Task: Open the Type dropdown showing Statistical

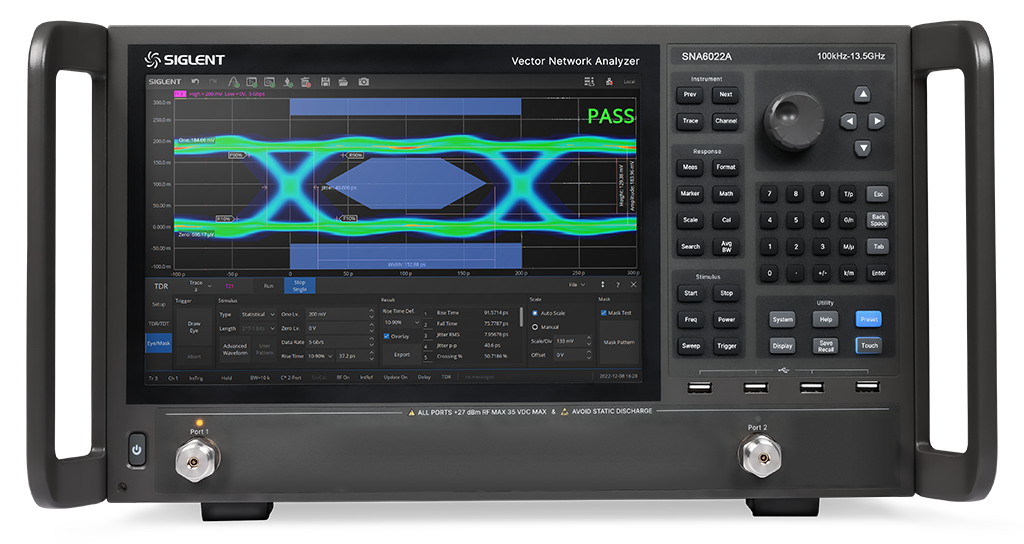Action: tap(257, 314)
